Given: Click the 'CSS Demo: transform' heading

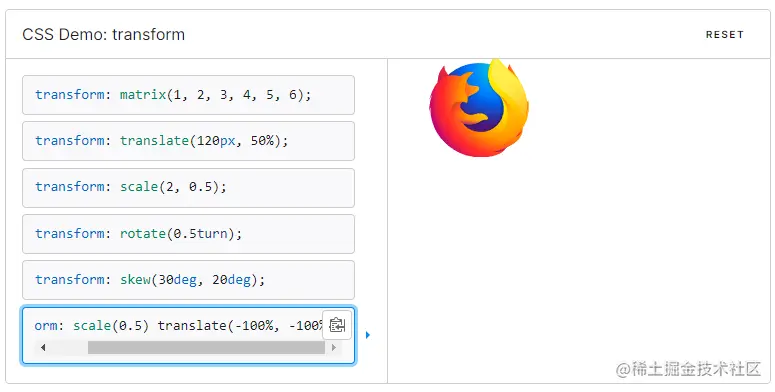Looking at the screenshot, I should coord(104,35).
